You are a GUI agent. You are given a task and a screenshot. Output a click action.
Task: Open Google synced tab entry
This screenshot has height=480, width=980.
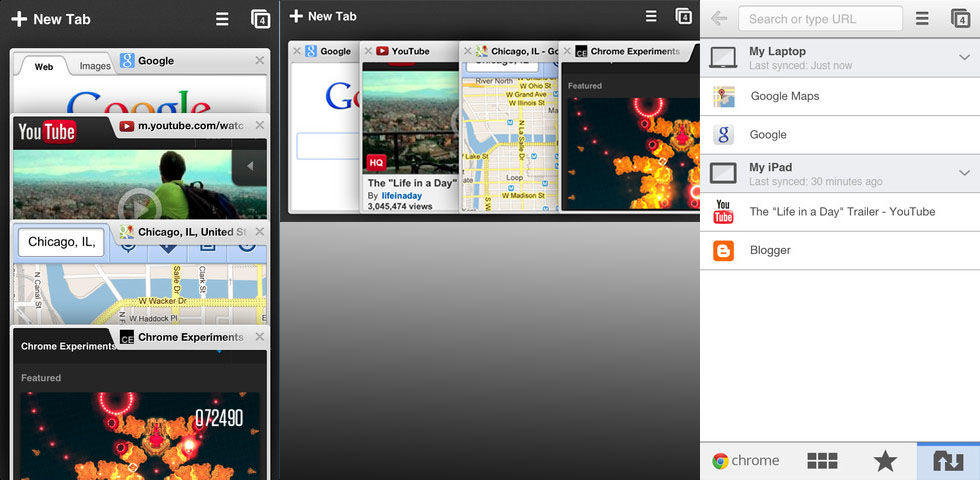point(840,135)
